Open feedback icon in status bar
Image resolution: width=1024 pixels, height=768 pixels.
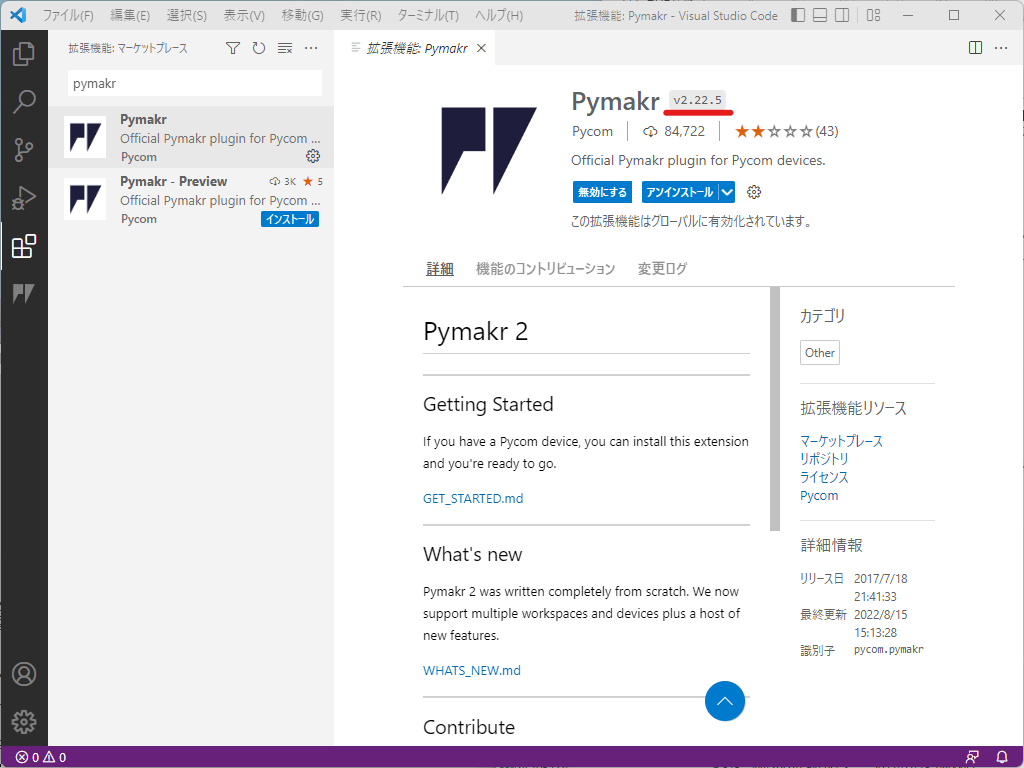pyautogui.click(x=972, y=757)
